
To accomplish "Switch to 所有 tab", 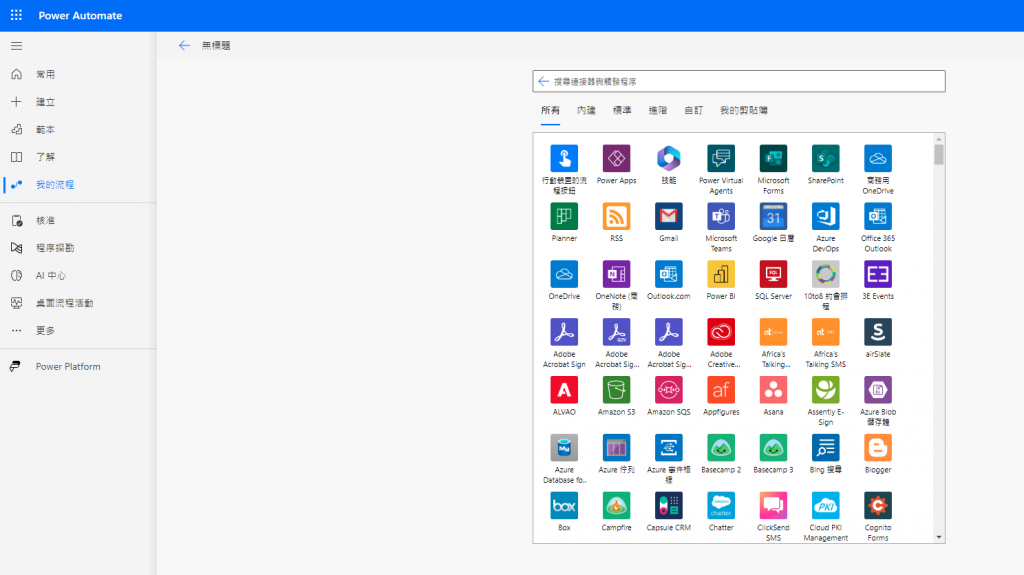I will 551,110.
